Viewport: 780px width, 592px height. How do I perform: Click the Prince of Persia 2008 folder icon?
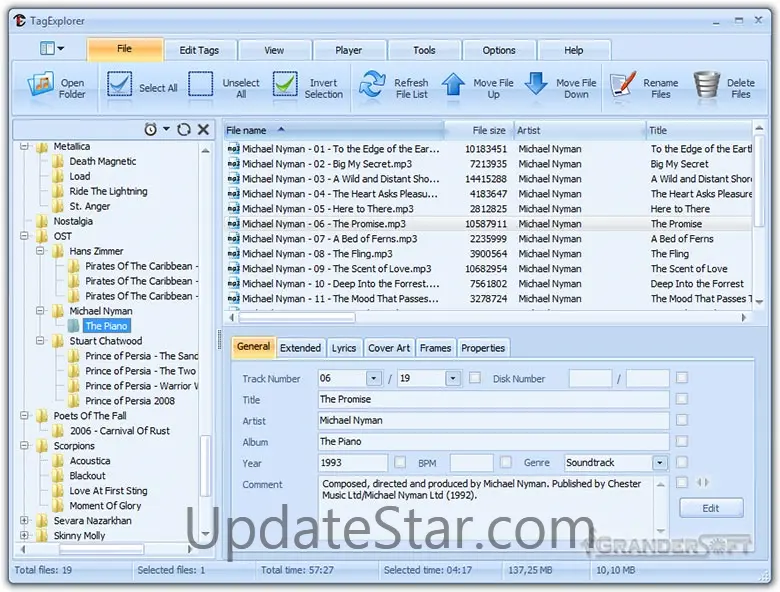point(74,400)
